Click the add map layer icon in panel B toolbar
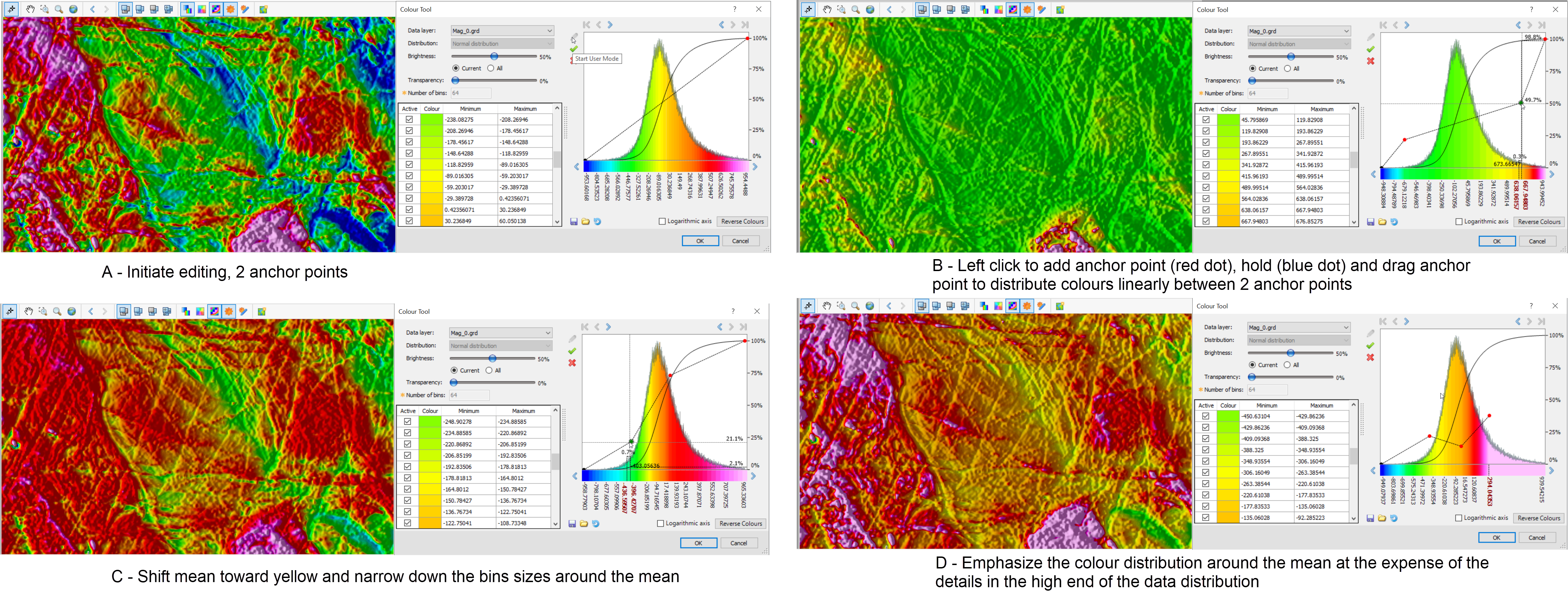1568x606 pixels. point(1060,9)
